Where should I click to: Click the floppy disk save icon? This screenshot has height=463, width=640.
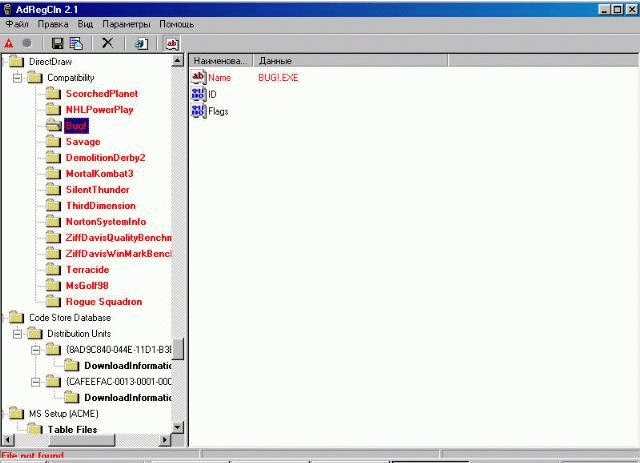tap(57, 43)
